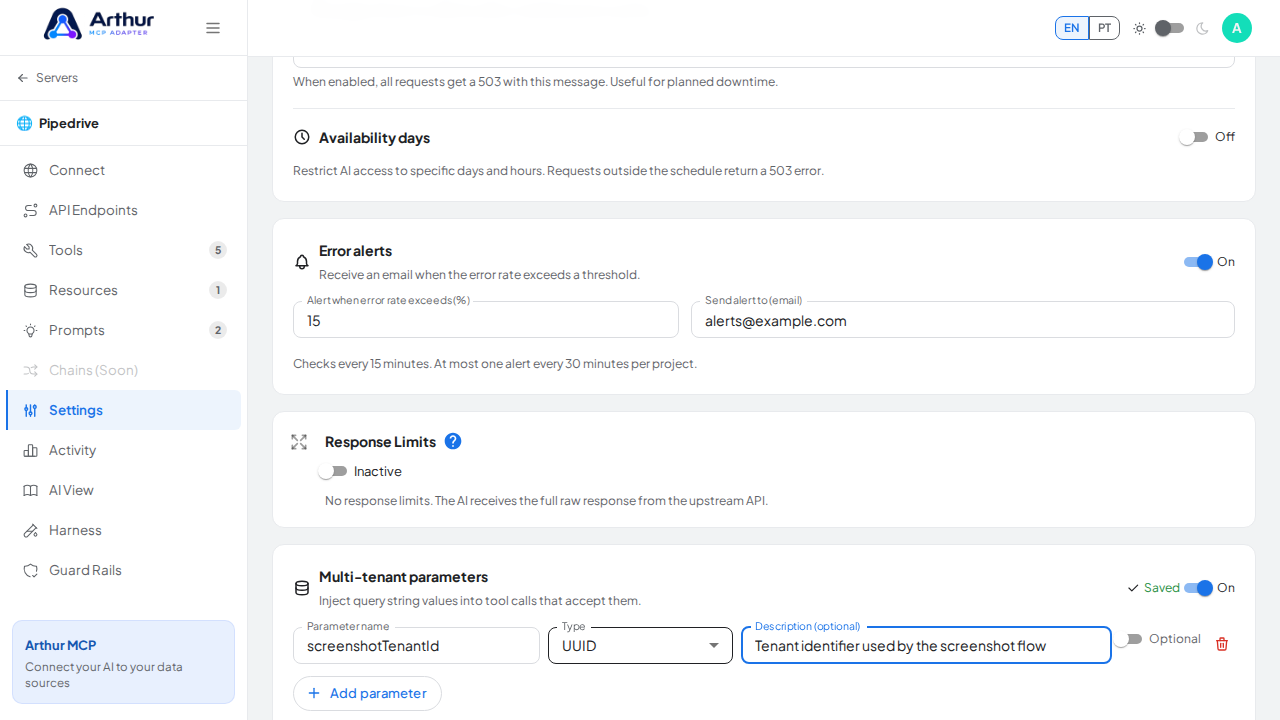The image size is (1280, 720).
Task: Turn off the Multi-tenant parameters toggle
Action: click(x=1198, y=588)
